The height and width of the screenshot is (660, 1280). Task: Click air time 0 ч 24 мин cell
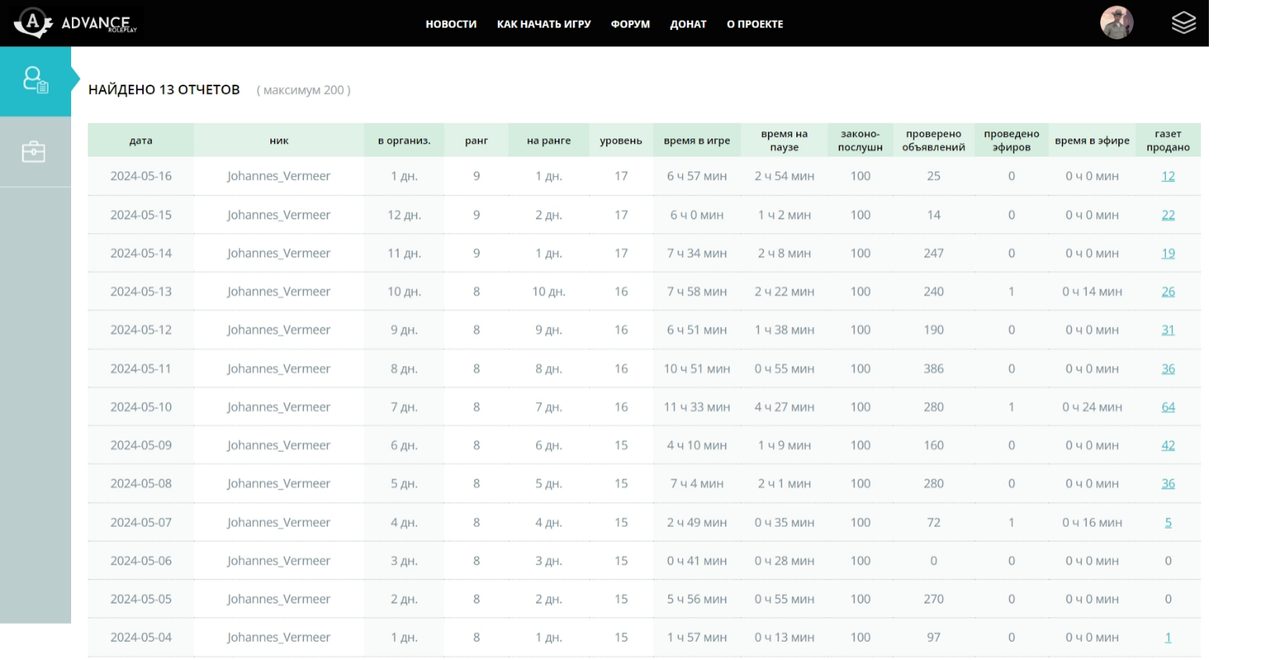[1092, 407]
